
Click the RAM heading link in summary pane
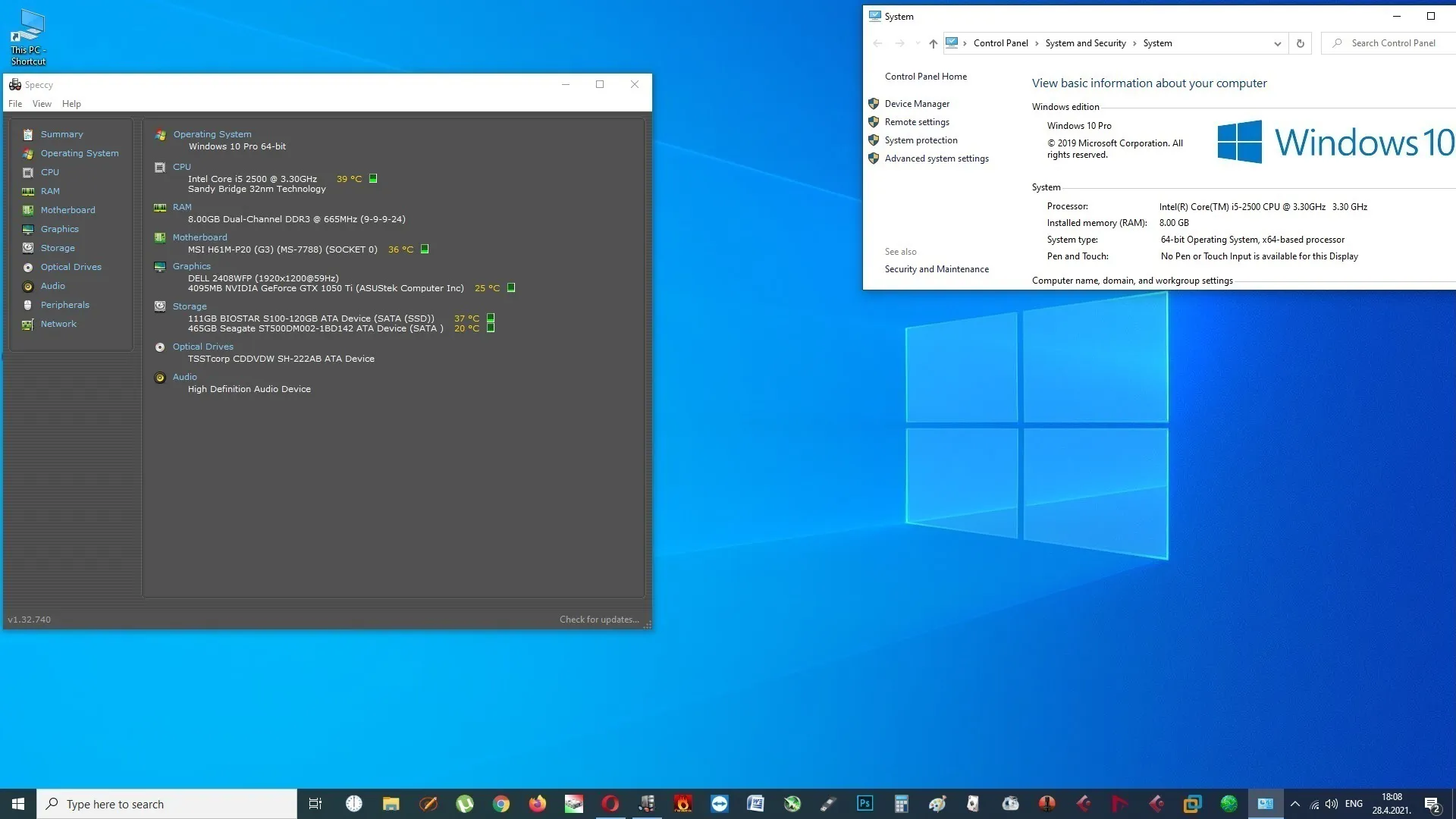point(182,207)
